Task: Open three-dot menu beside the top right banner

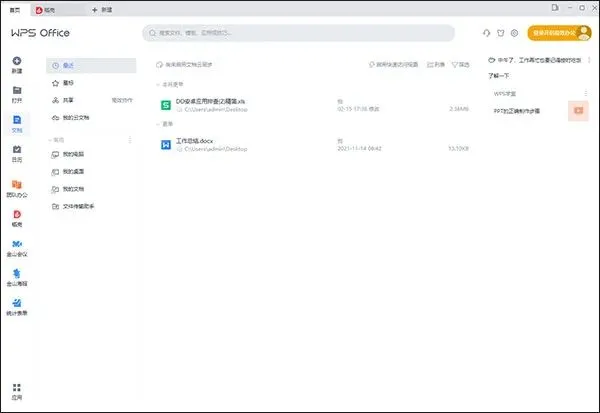Action: pyautogui.click(x=589, y=60)
